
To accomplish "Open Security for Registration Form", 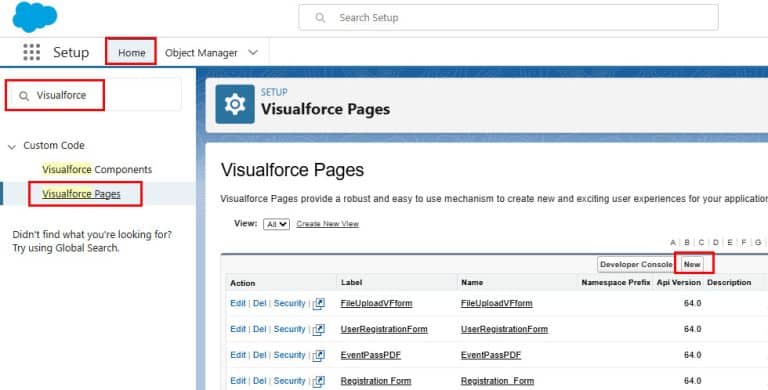I will point(289,381).
